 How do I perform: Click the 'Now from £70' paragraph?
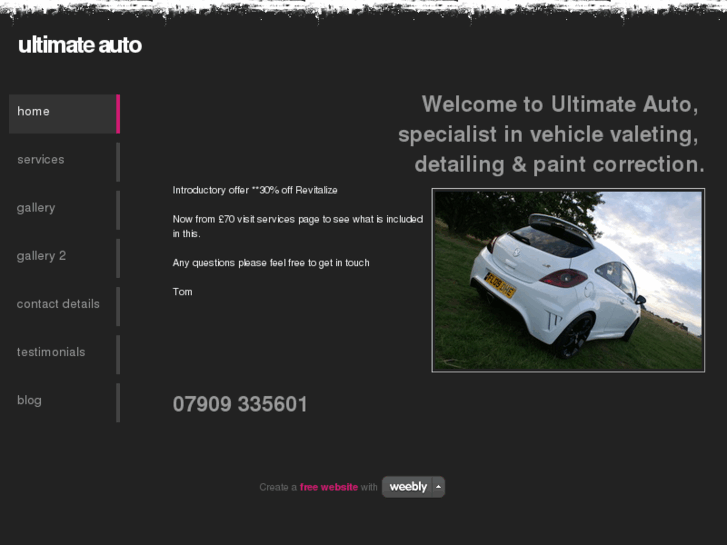(298, 226)
